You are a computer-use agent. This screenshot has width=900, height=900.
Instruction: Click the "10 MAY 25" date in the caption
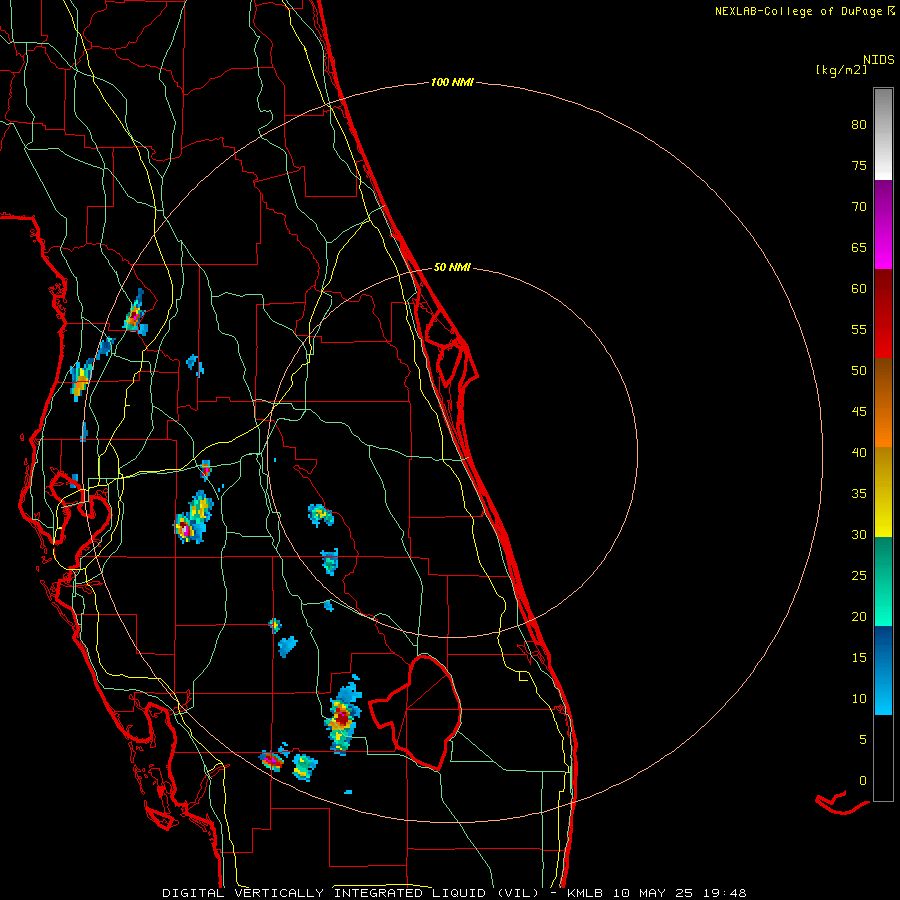[x=654, y=893]
